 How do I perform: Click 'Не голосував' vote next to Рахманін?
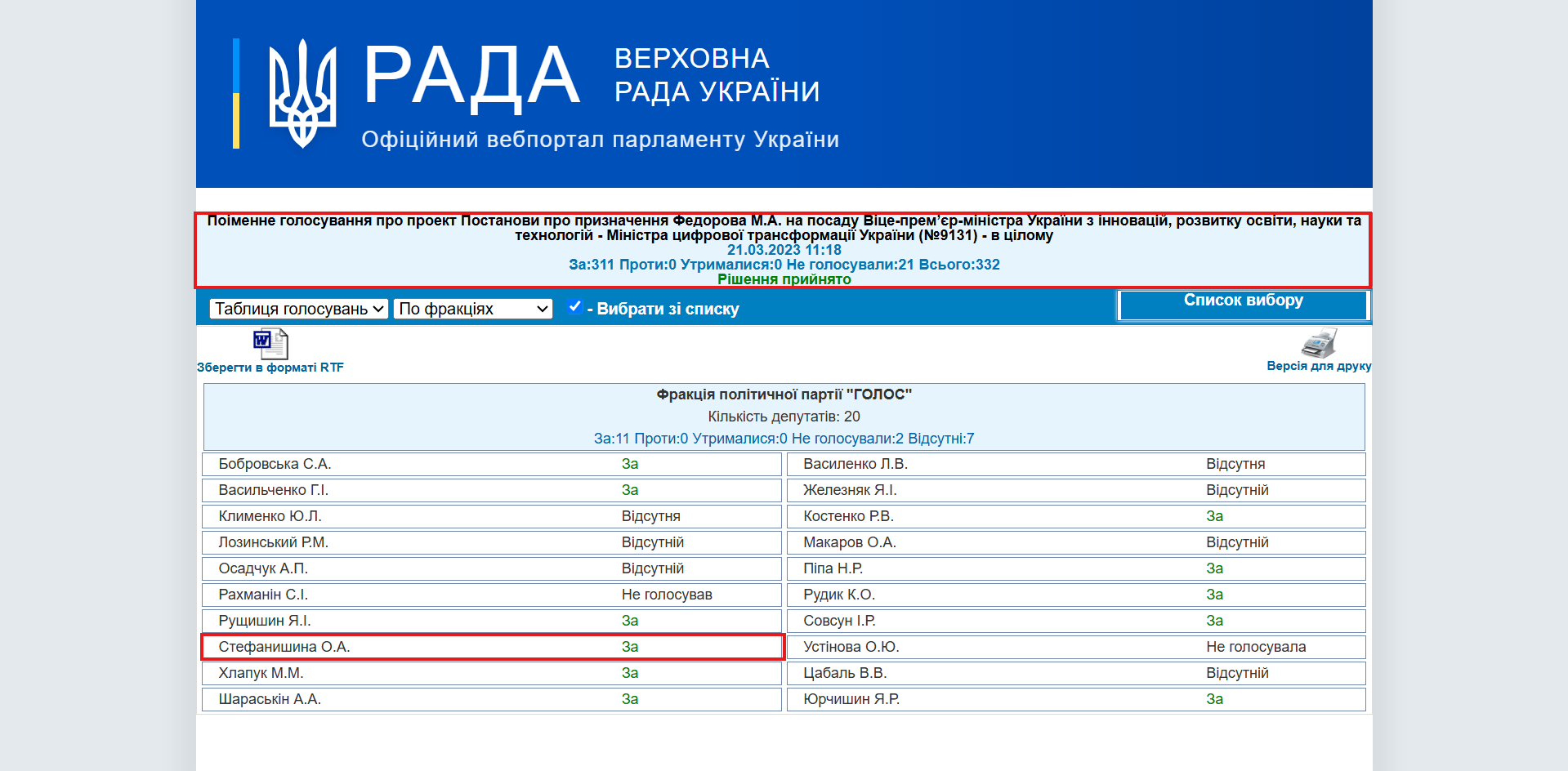[x=667, y=595]
